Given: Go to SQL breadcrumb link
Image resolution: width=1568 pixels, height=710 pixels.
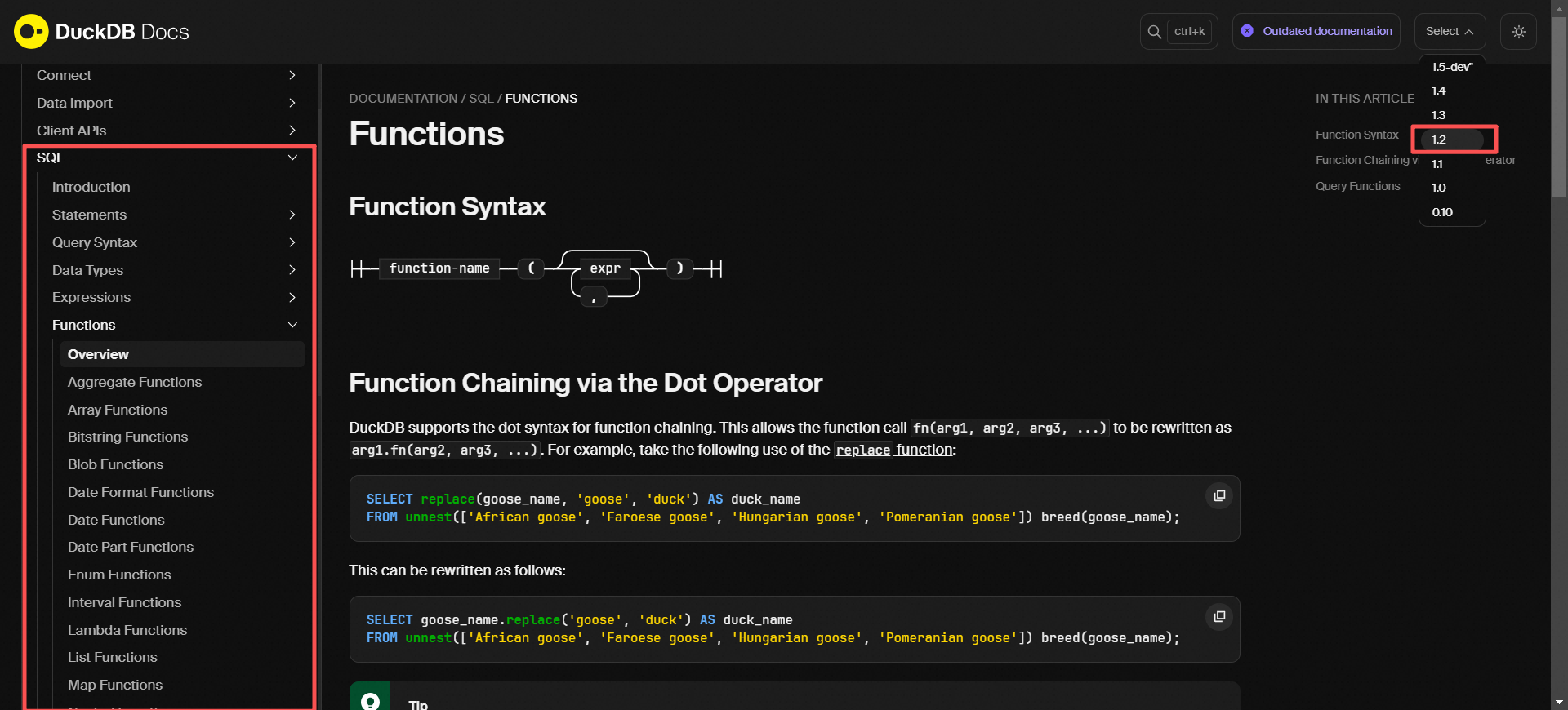Looking at the screenshot, I should click(481, 99).
